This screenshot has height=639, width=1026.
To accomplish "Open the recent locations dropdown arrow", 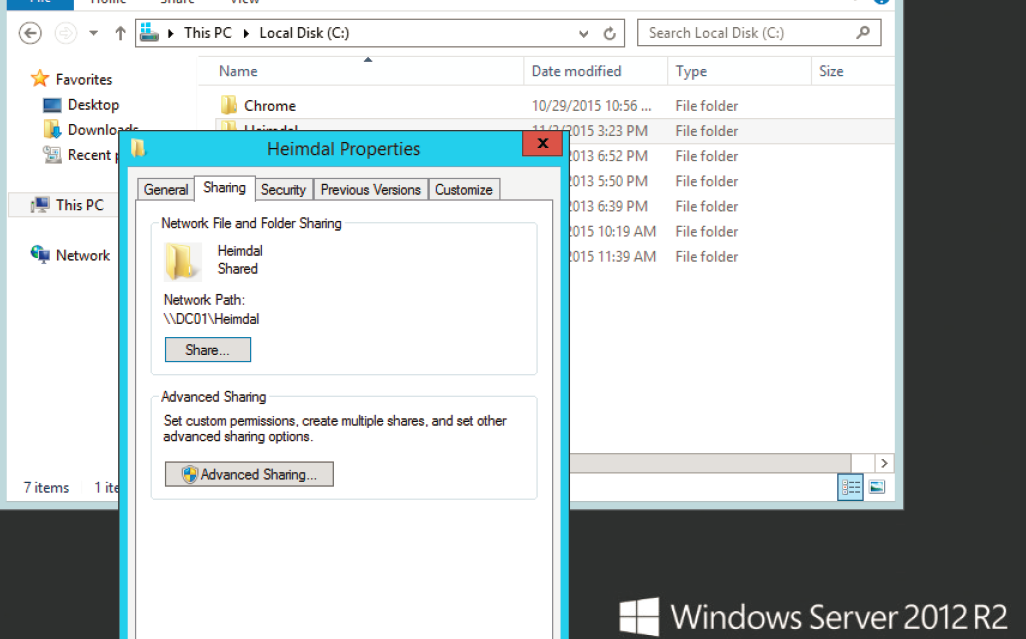I will 94,33.
